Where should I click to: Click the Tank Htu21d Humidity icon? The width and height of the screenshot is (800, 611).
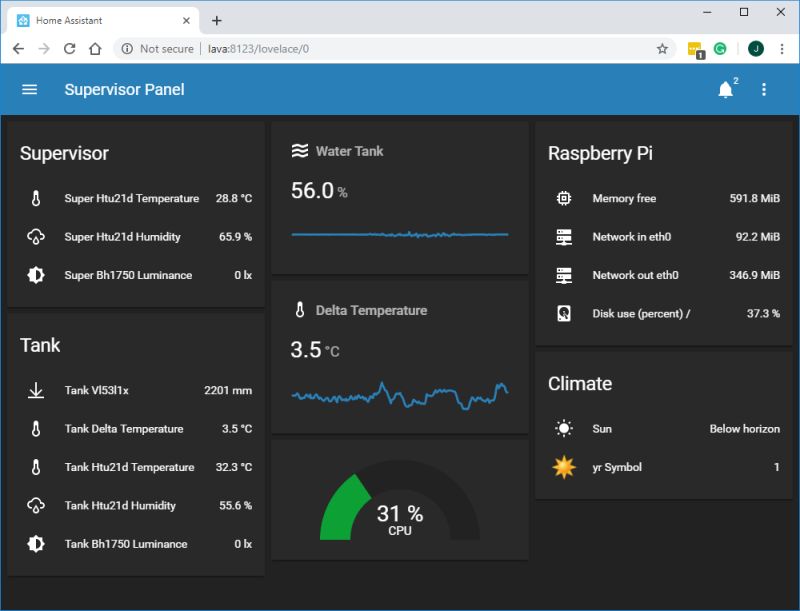pyautogui.click(x=36, y=505)
